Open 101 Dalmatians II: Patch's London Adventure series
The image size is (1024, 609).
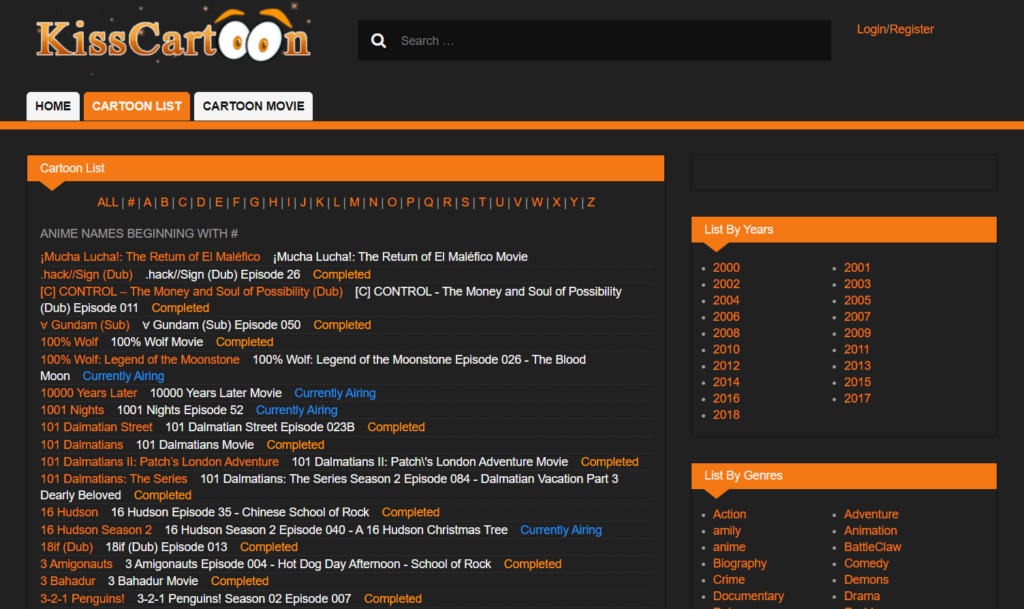(x=159, y=461)
